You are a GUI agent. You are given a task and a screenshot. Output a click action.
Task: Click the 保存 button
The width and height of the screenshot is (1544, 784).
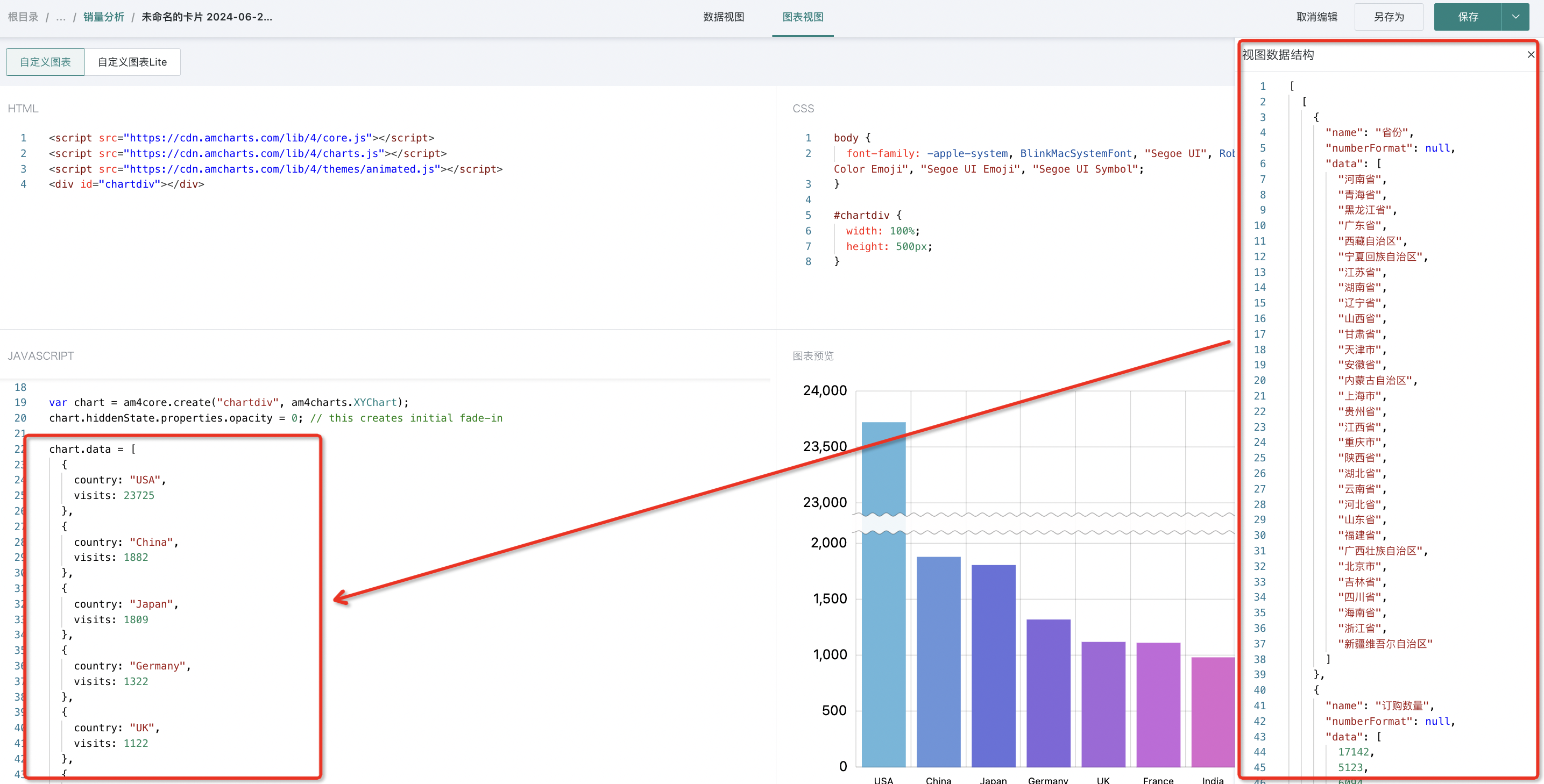tap(1467, 17)
